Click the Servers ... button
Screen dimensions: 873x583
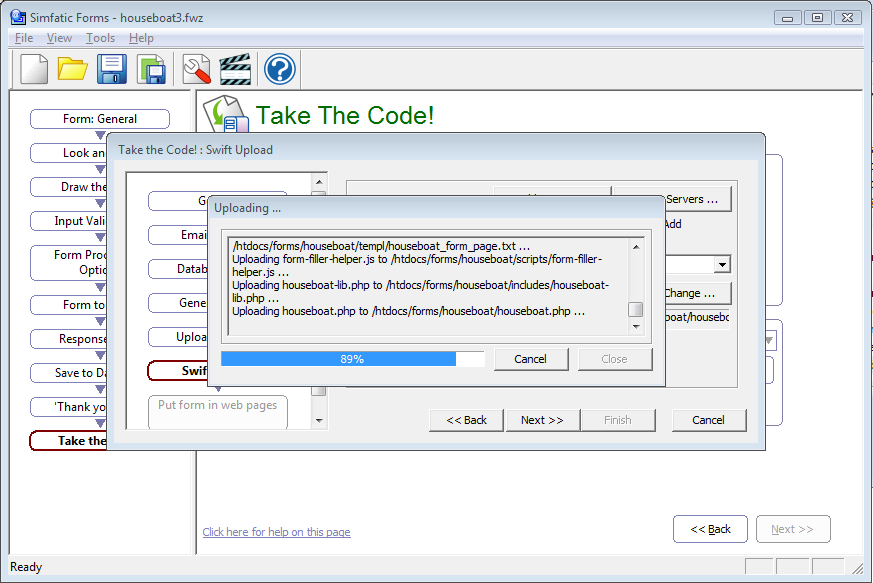click(698, 199)
